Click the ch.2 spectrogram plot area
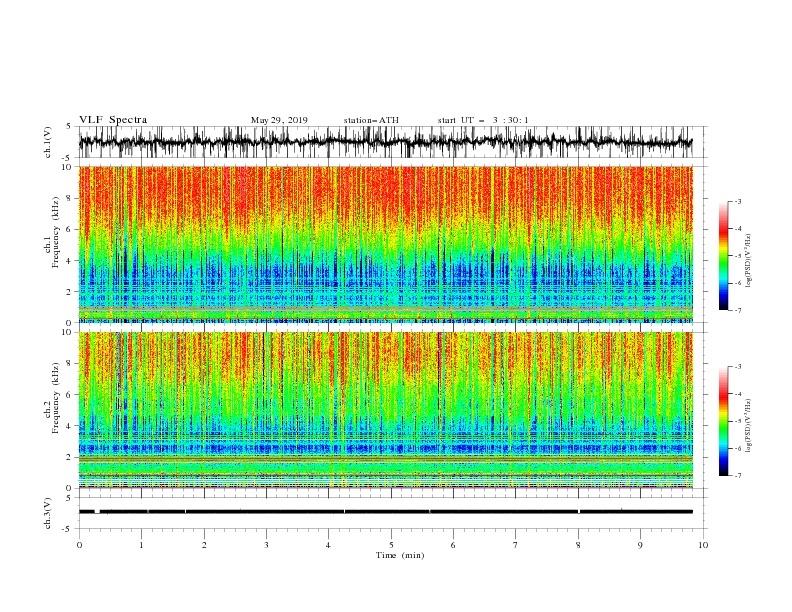The width and height of the screenshot is (792, 612). pos(386,410)
